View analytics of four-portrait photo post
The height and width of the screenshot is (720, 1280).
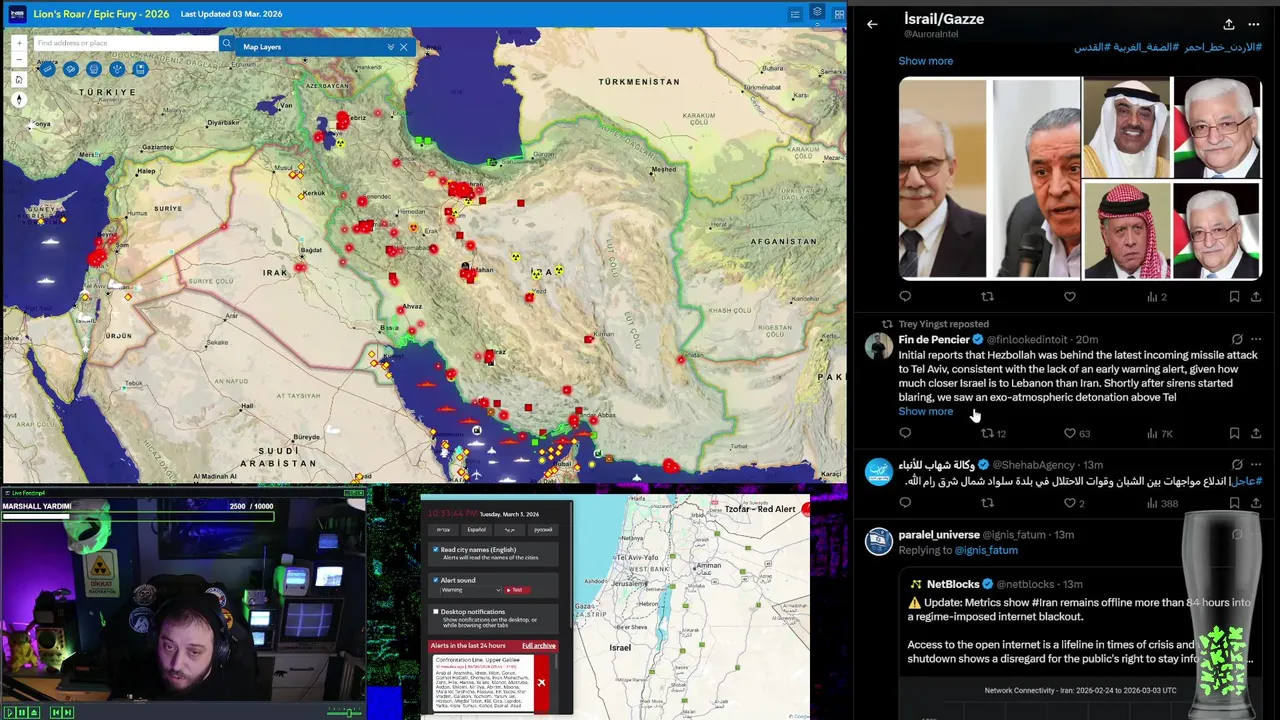1156,297
